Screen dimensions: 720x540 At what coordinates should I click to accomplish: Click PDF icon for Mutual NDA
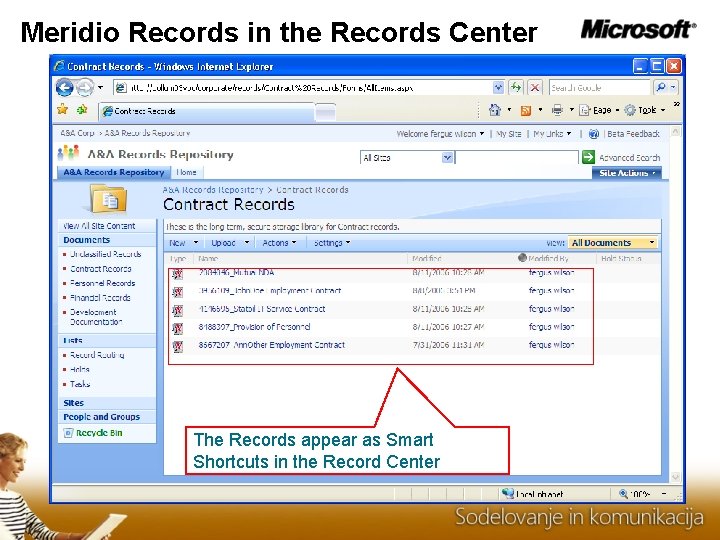178,274
